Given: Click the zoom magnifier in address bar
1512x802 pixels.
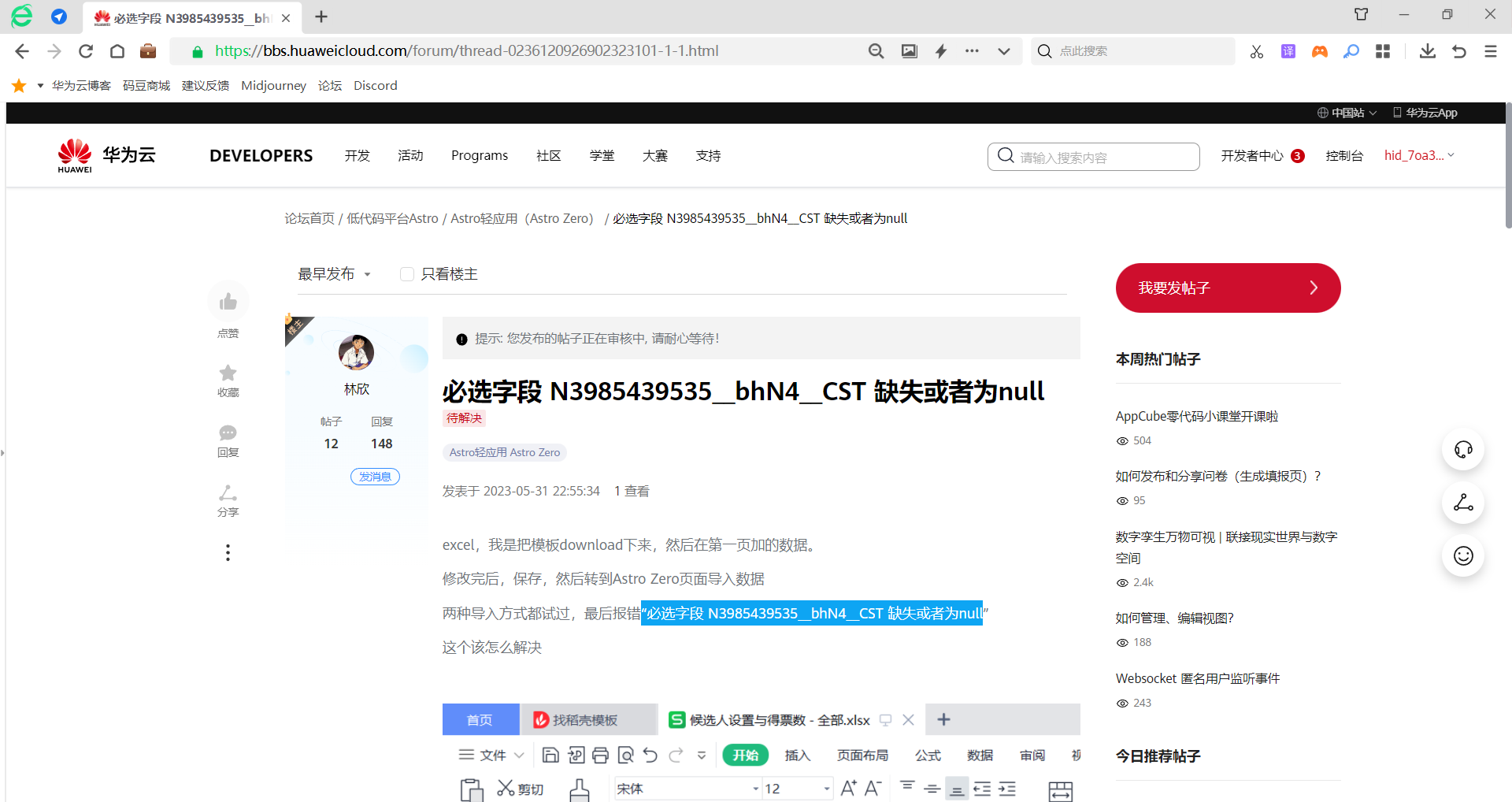Looking at the screenshot, I should pos(876,51).
